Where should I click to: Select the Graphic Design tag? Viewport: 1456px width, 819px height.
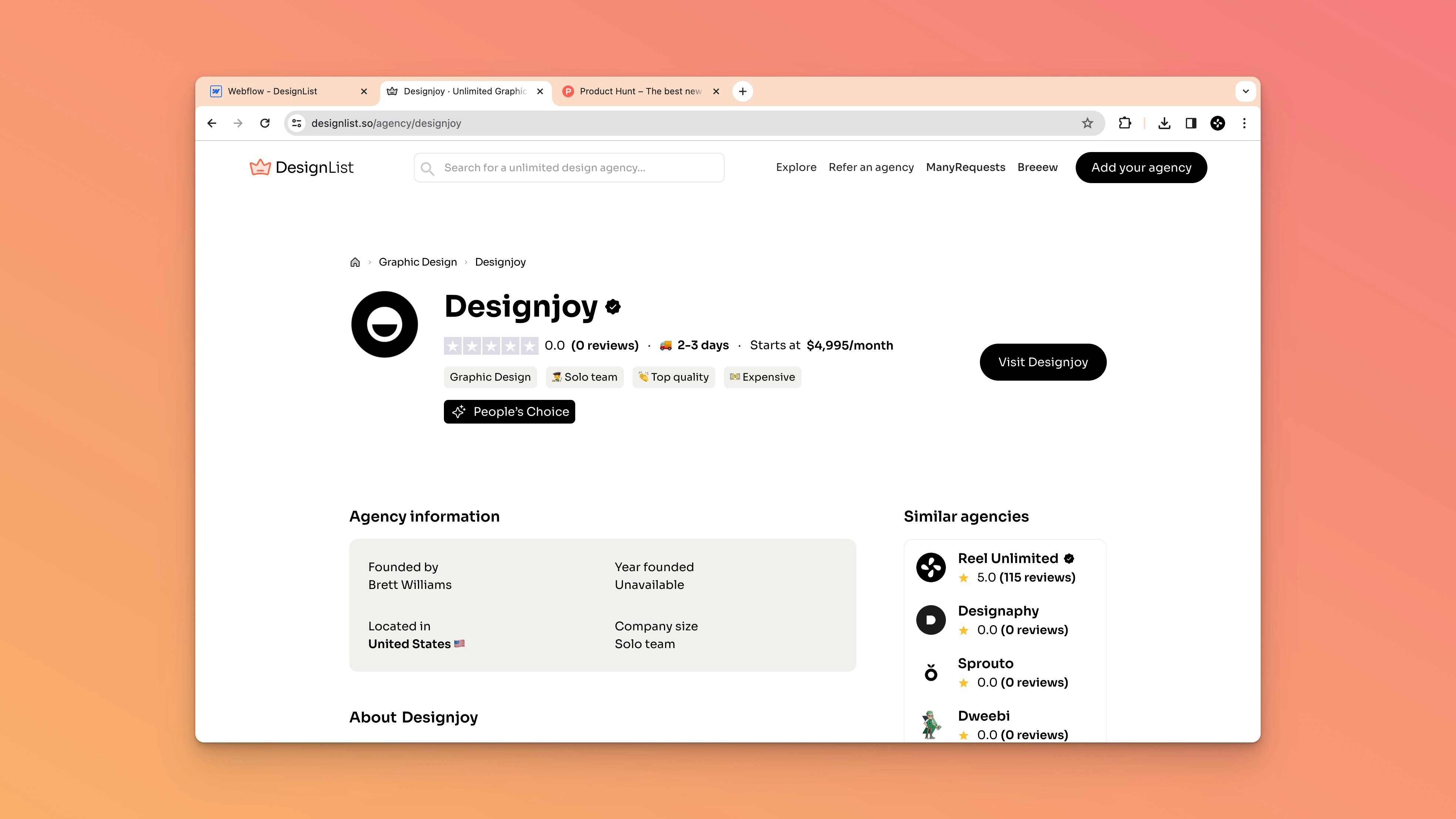pos(490,377)
